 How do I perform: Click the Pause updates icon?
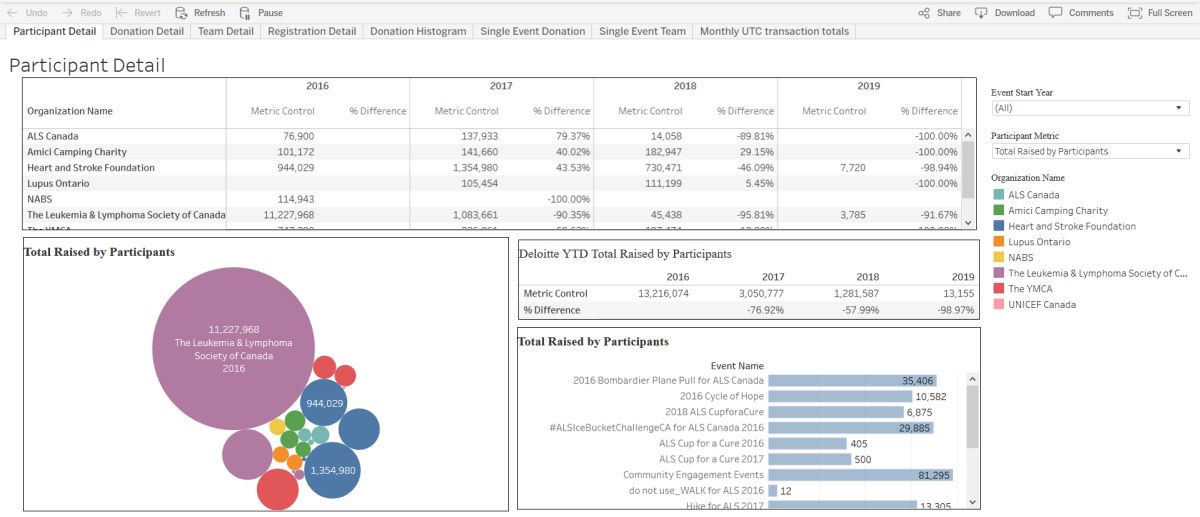point(245,13)
